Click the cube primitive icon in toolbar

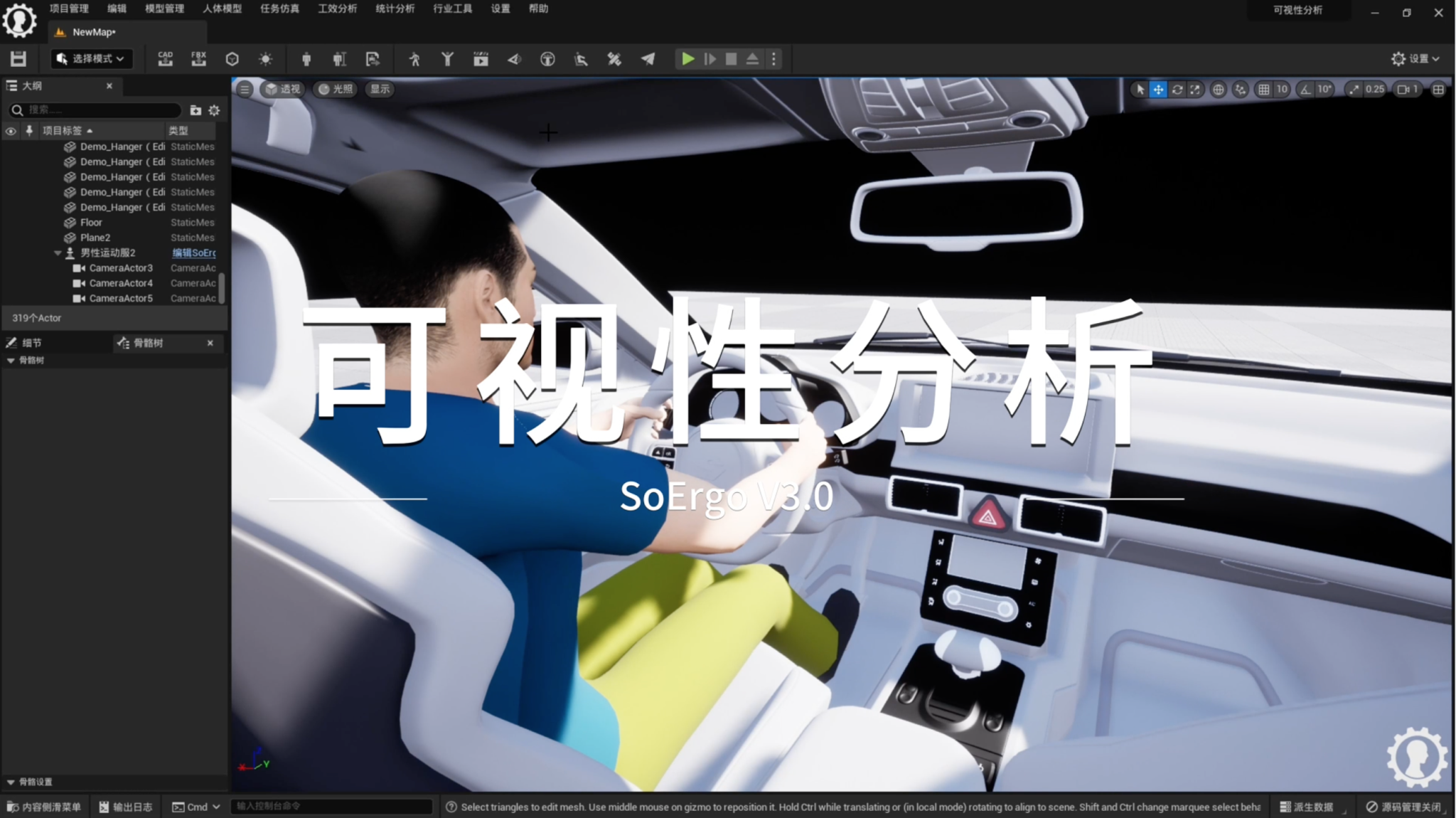232,59
